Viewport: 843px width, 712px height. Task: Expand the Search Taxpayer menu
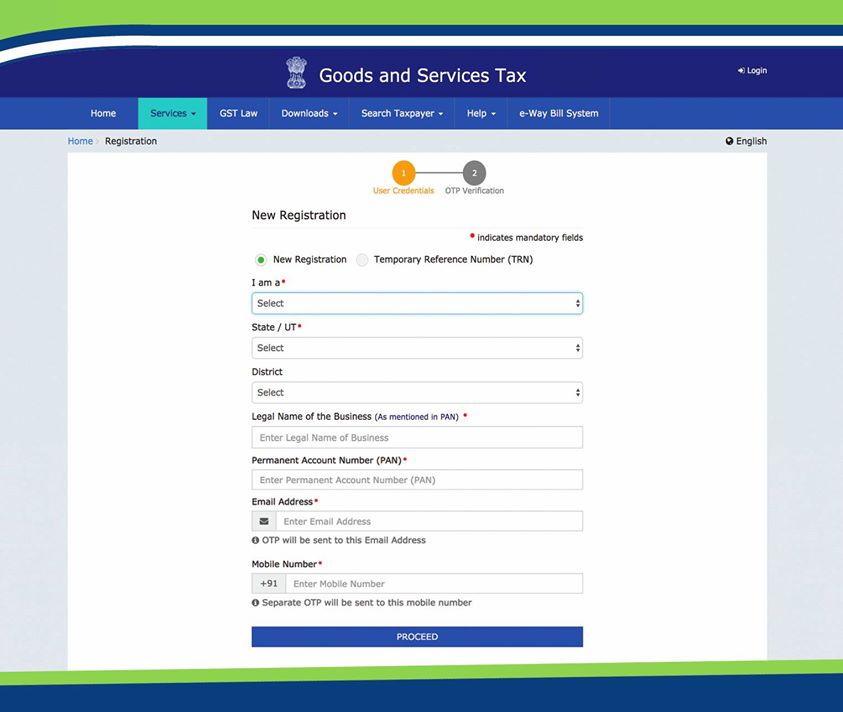[402, 113]
